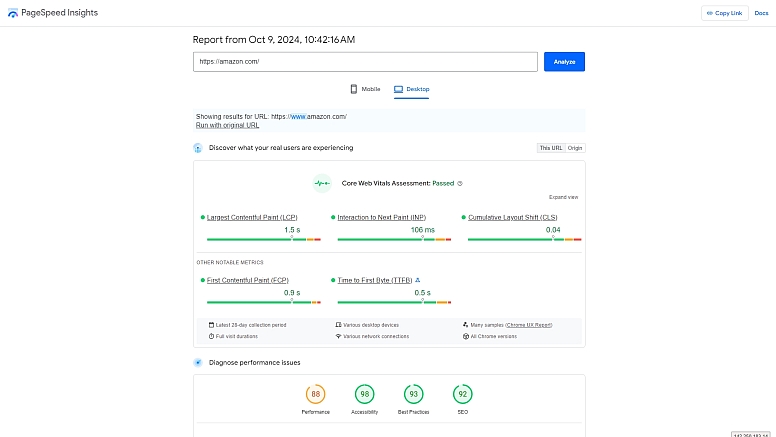Switch to the Mobile tab
The height and width of the screenshot is (437, 776).
point(365,89)
